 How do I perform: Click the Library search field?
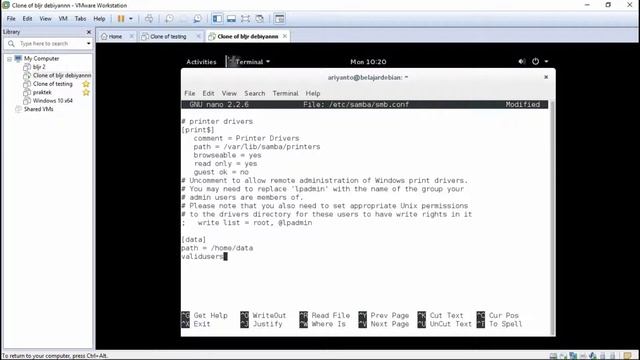[49, 44]
